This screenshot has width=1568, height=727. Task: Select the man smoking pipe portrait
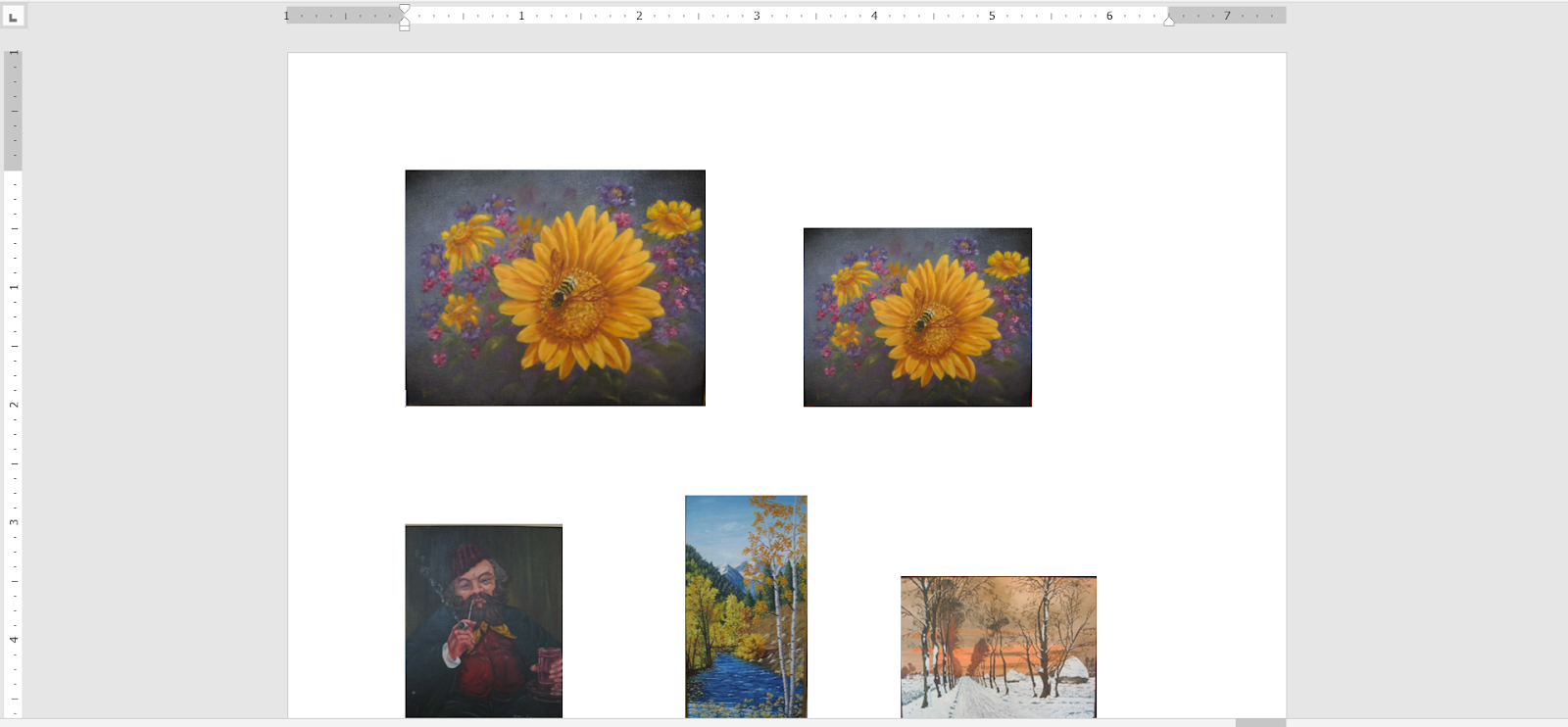[x=484, y=621]
